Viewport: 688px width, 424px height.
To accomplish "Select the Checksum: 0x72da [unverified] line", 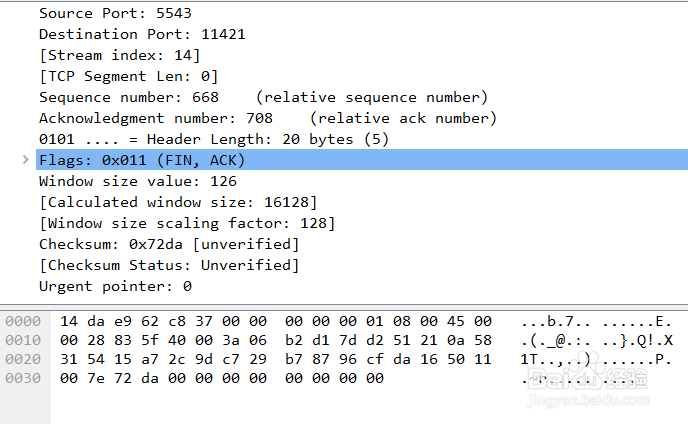I will pyautogui.click(x=169, y=244).
